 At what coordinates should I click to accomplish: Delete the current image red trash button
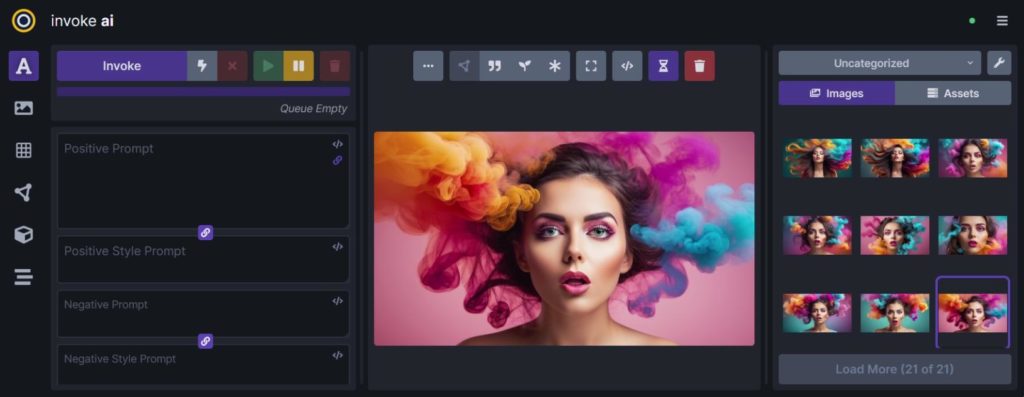(x=699, y=66)
